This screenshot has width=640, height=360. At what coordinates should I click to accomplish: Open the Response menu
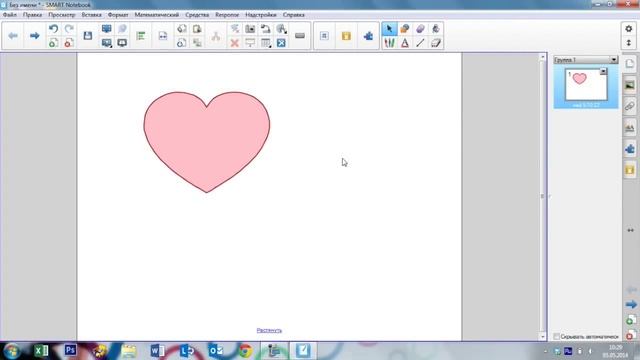click(227, 15)
